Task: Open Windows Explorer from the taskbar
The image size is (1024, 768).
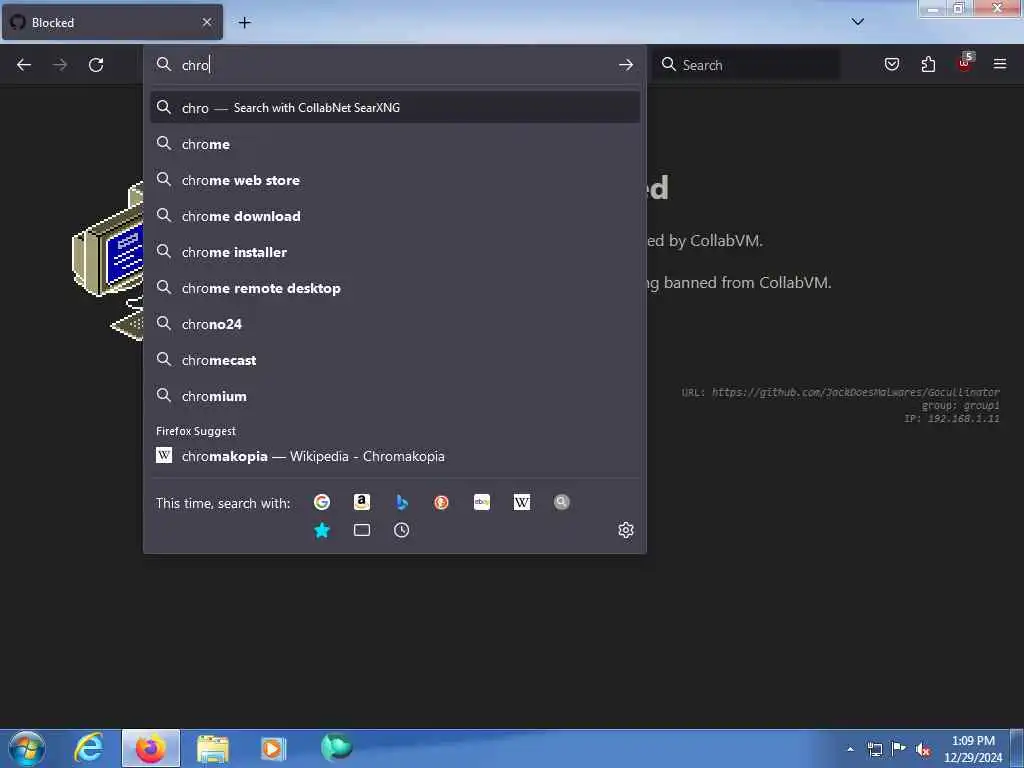Action: click(213, 748)
